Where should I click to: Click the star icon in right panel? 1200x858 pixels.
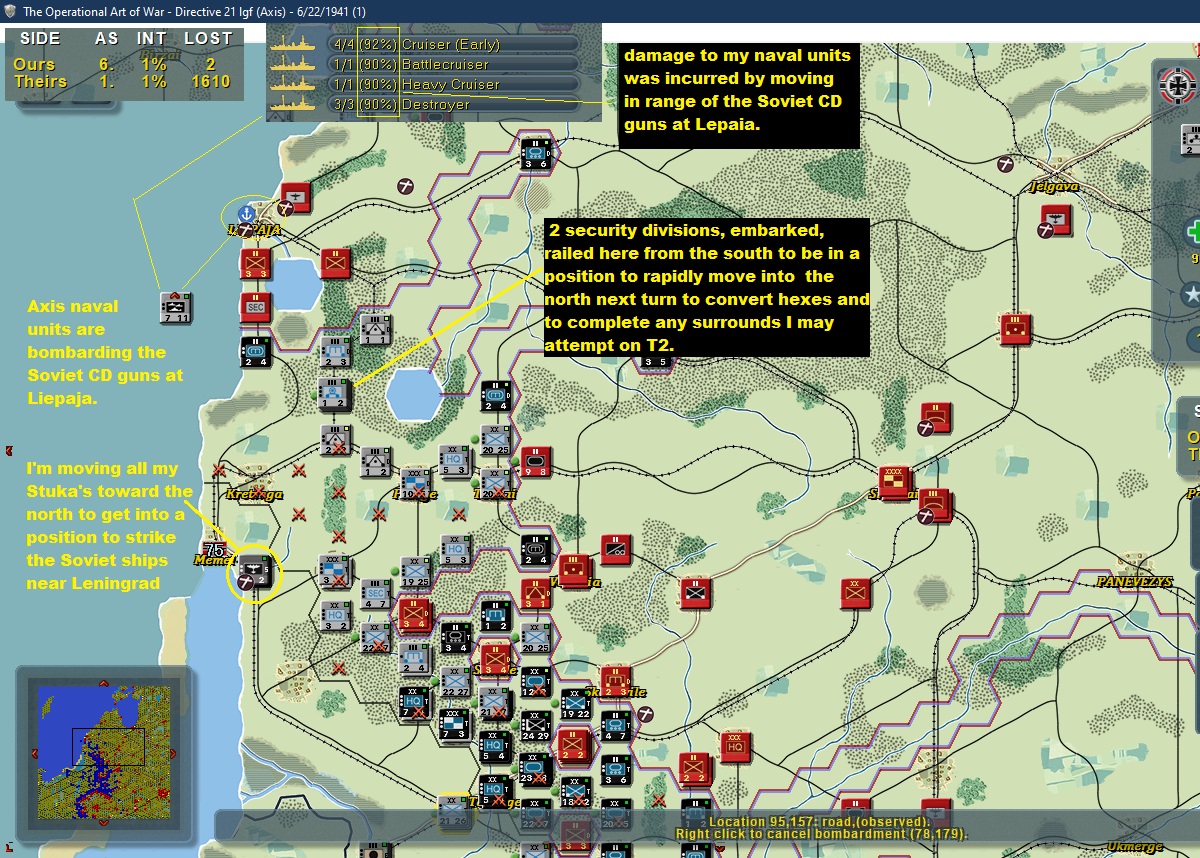click(1191, 294)
